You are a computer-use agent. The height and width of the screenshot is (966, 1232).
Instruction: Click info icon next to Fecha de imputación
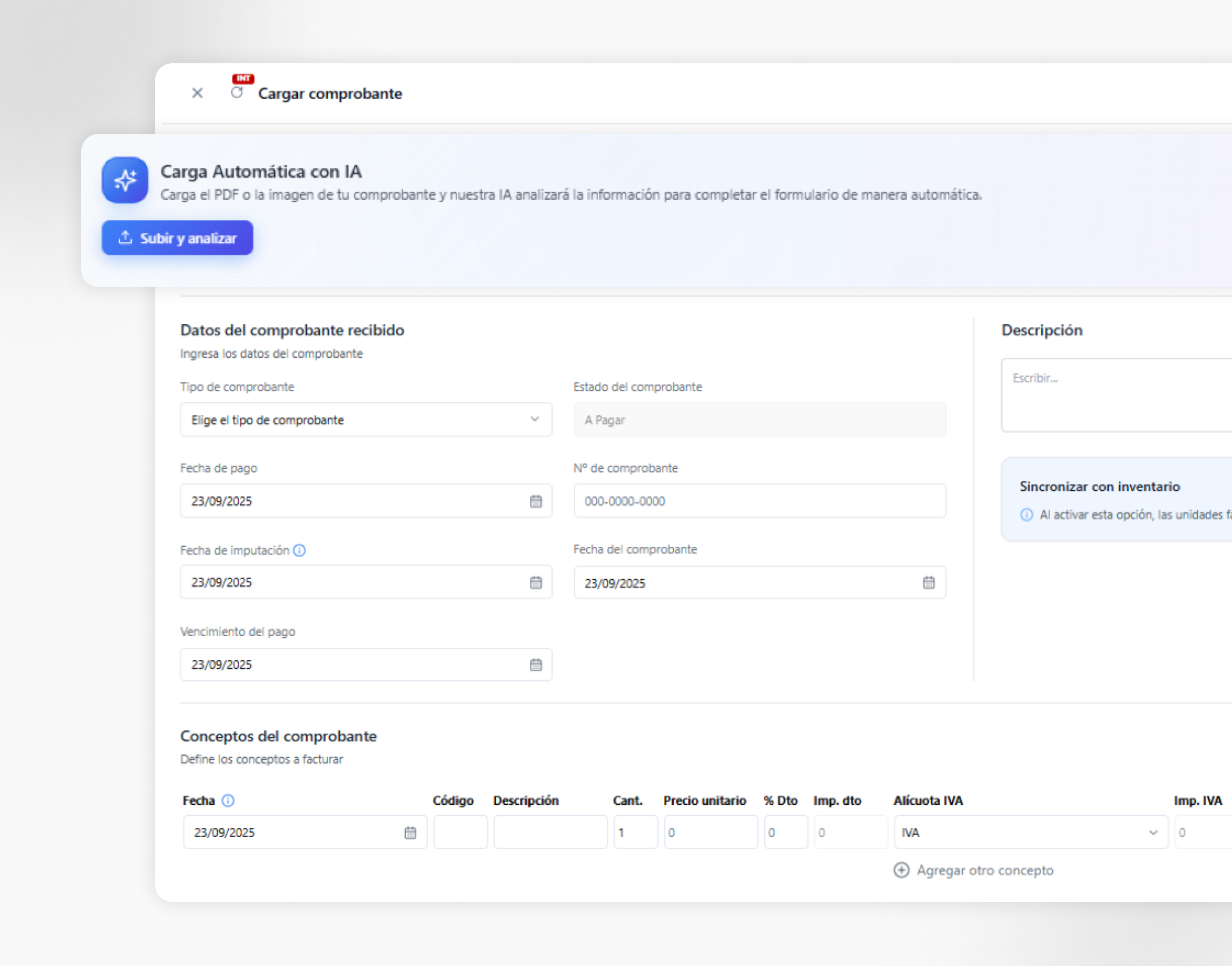[300, 550]
